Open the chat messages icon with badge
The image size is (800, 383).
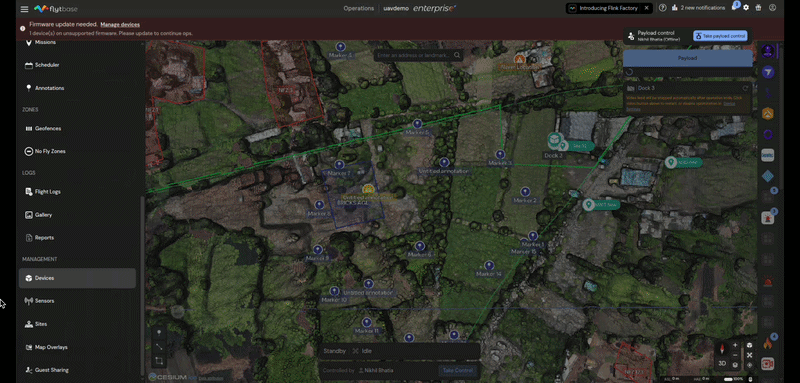click(735, 7)
